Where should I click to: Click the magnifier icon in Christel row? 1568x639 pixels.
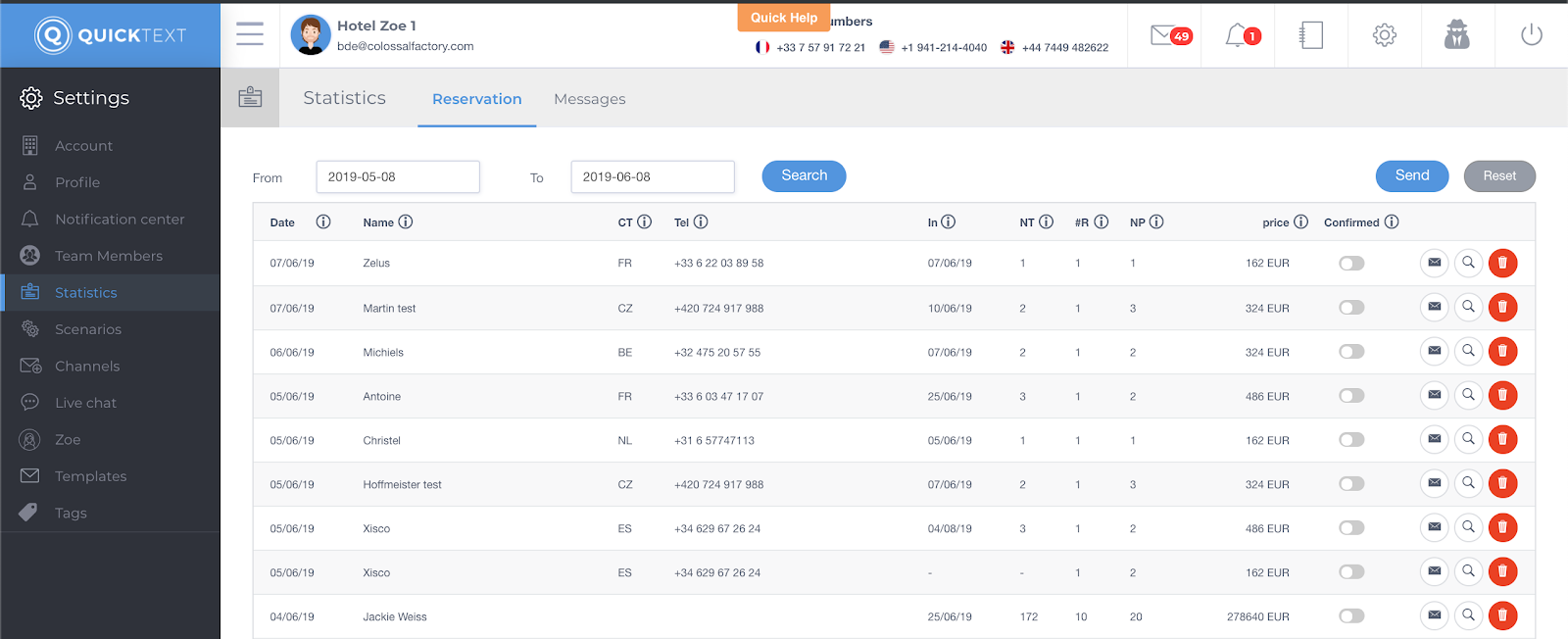[x=1468, y=439]
